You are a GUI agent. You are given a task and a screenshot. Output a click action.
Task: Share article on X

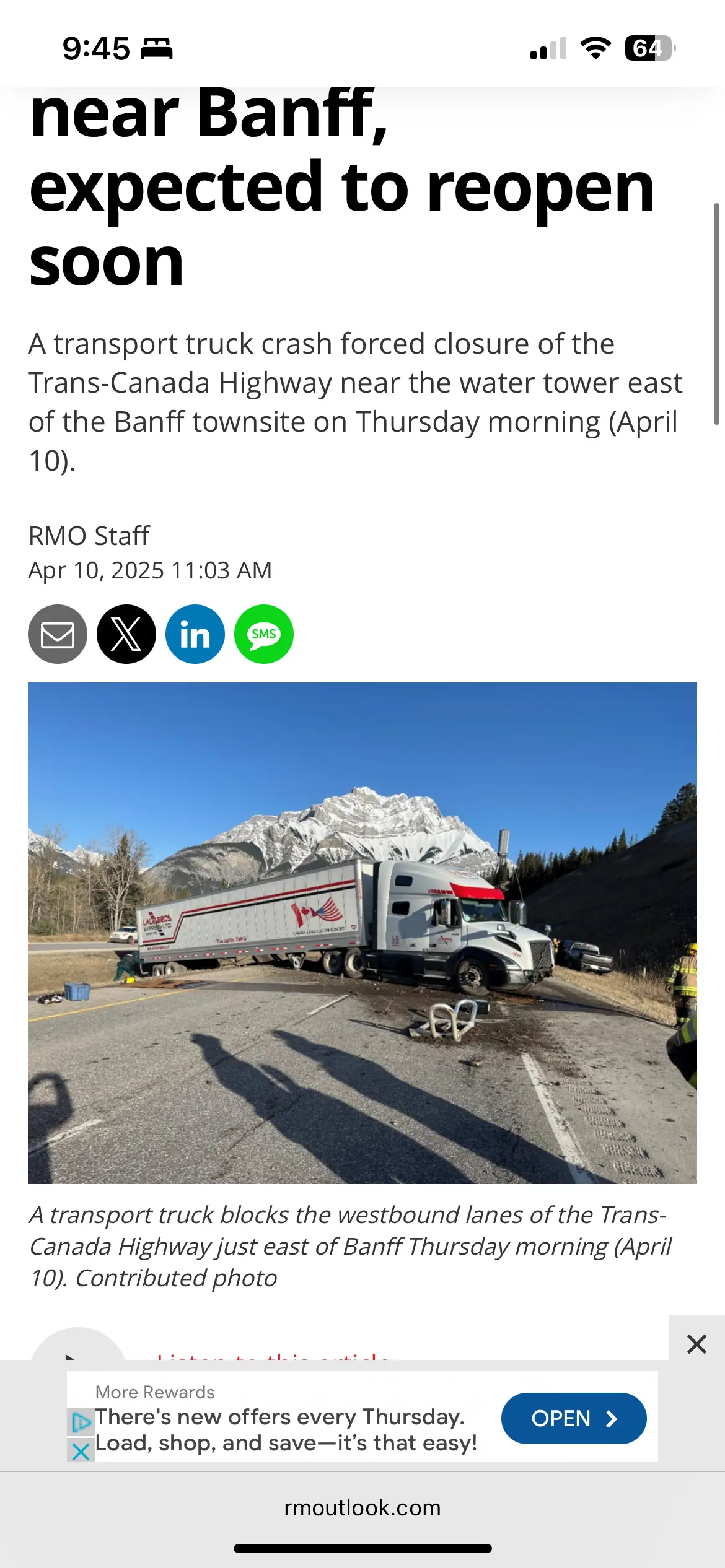point(126,634)
